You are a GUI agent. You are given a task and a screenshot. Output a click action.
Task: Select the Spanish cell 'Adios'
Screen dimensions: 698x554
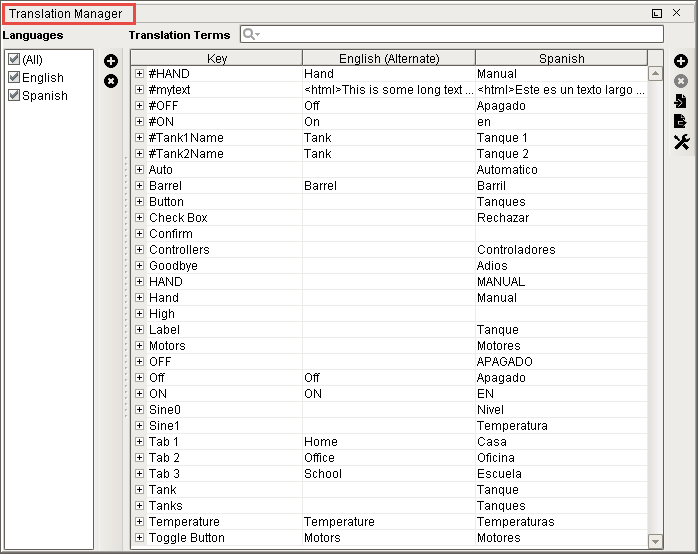[x=561, y=266]
